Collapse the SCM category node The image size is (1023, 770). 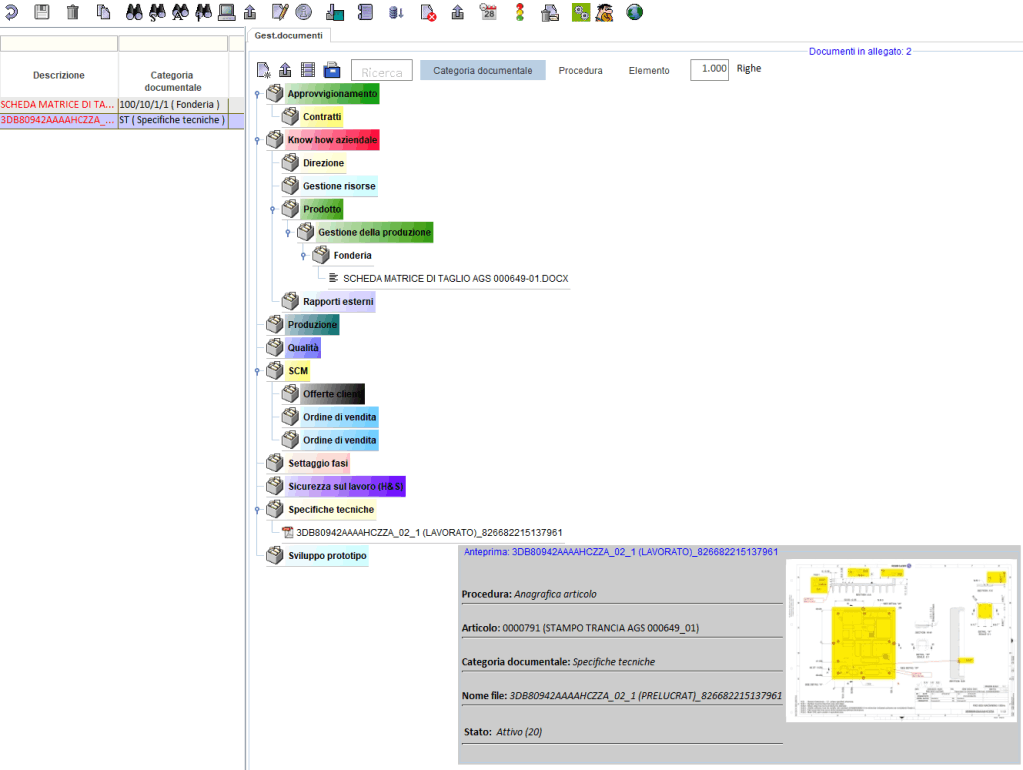click(x=257, y=371)
